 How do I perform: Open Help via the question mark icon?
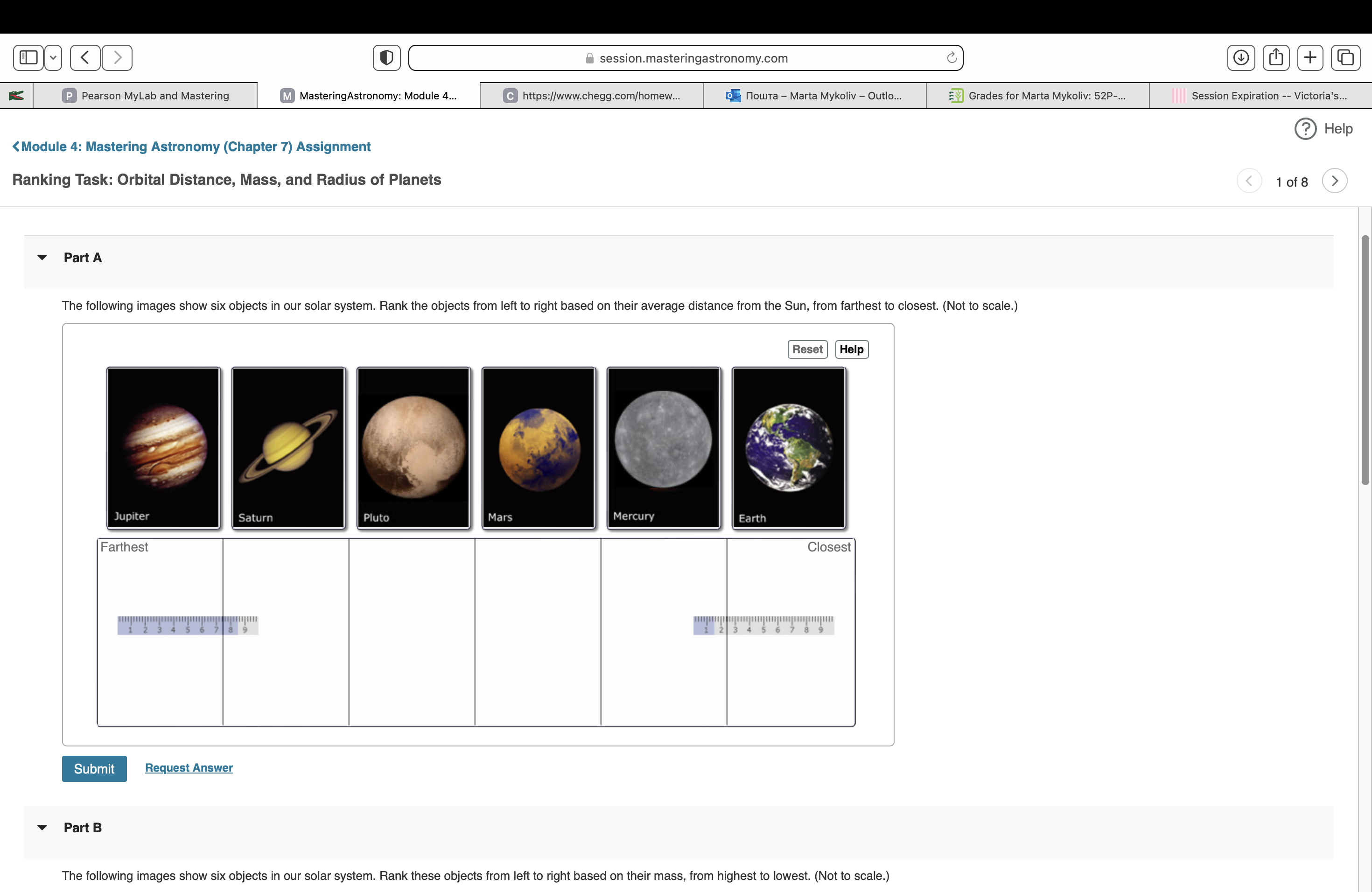(x=1305, y=128)
